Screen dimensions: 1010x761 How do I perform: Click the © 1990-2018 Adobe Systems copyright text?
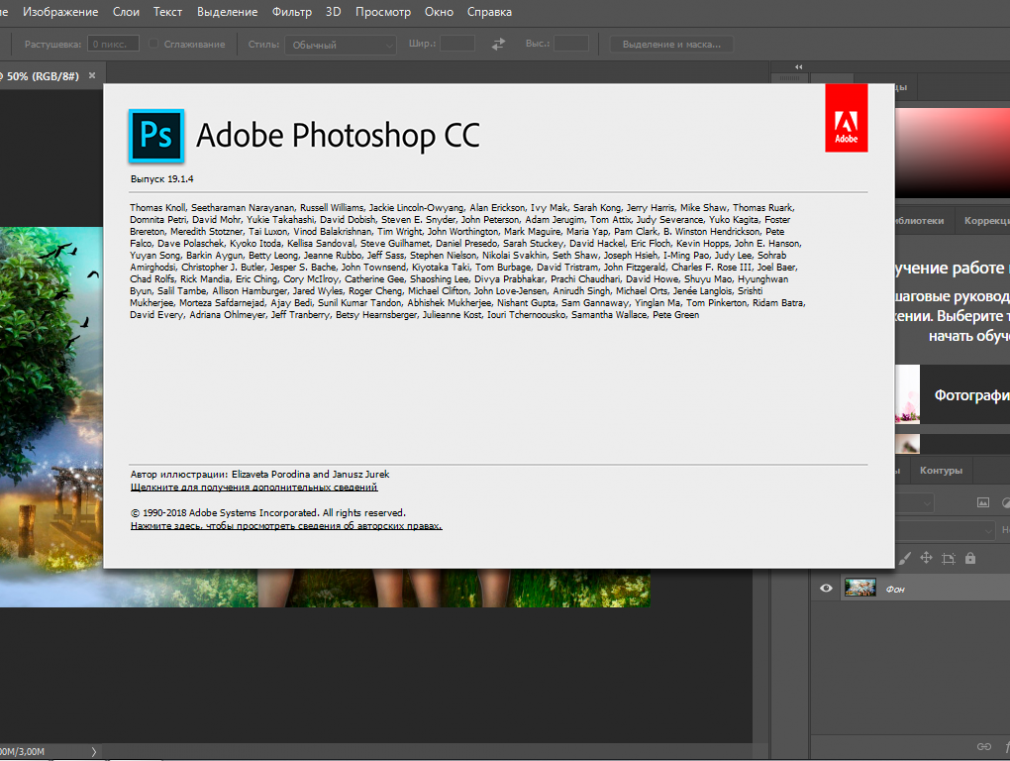pyautogui.click(x=268, y=513)
